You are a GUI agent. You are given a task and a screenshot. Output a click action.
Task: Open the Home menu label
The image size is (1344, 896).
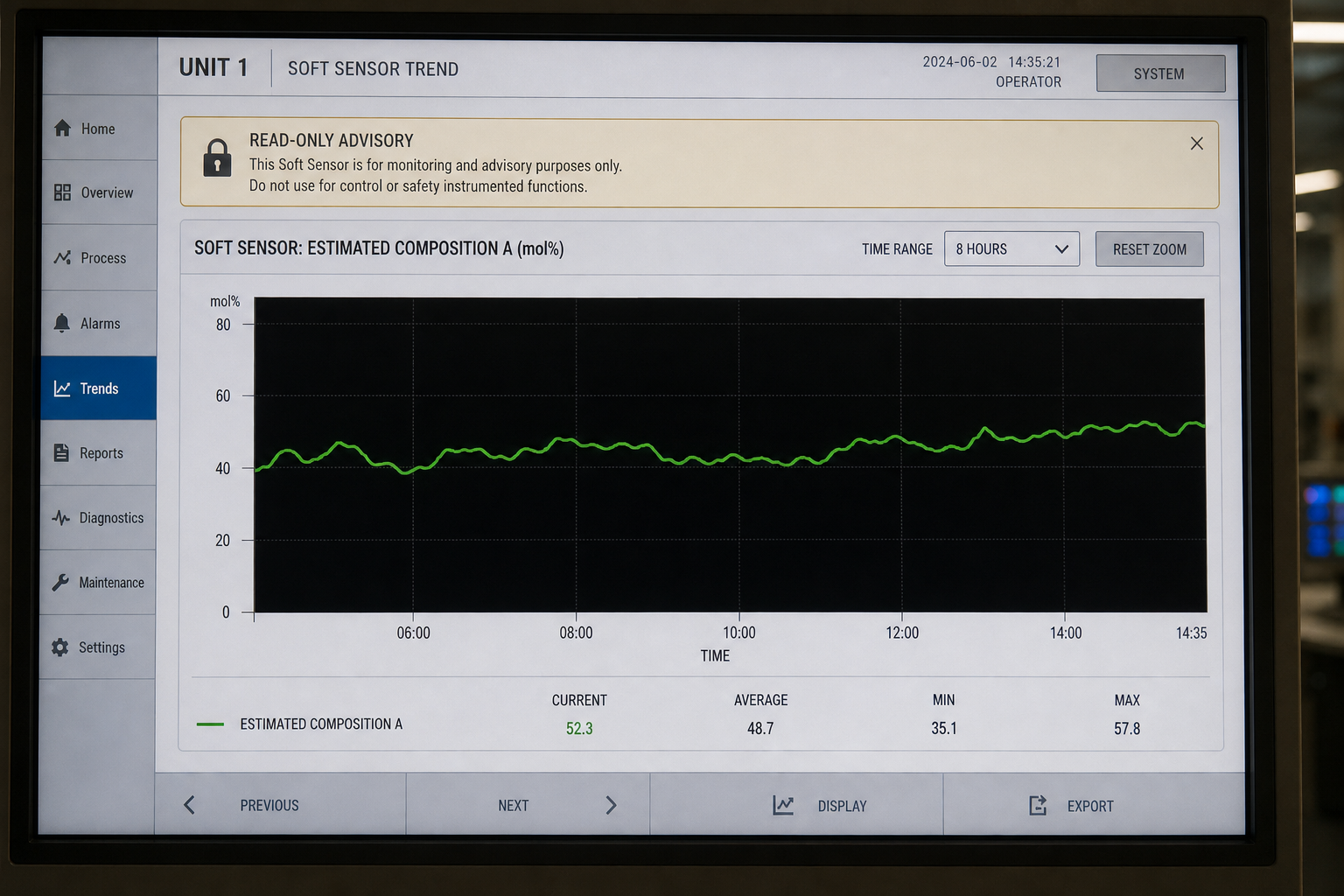[98, 129]
